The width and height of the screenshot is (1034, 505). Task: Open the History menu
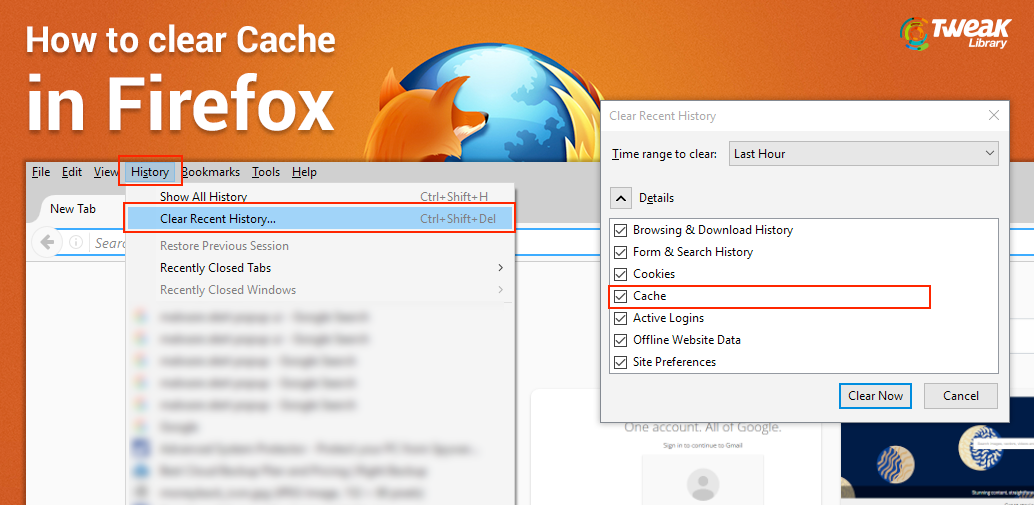(x=150, y=172)
